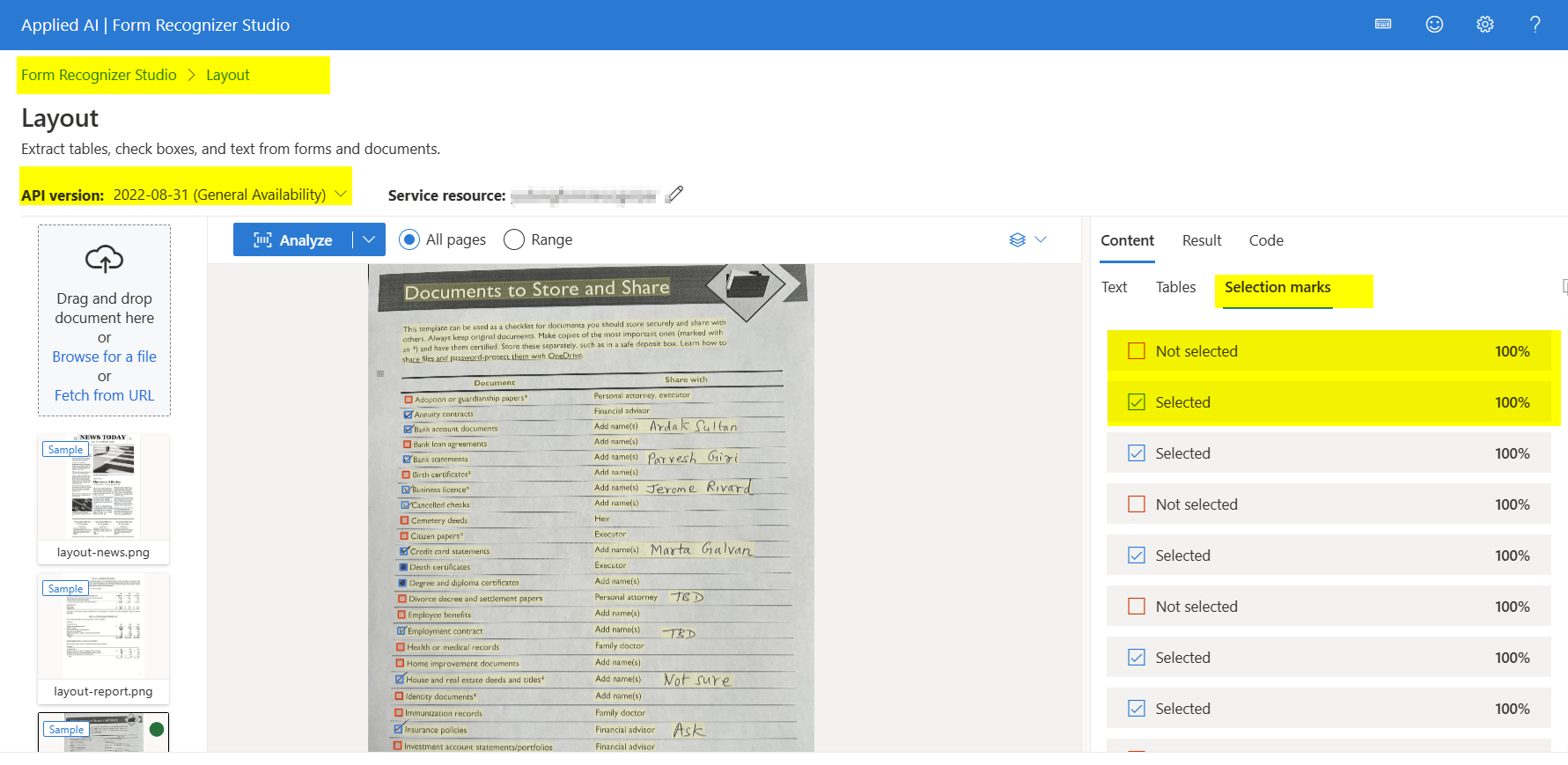Switch to the Result tab
Image resolution: width=1568 pixels, height=765 pixels.
1202,240
